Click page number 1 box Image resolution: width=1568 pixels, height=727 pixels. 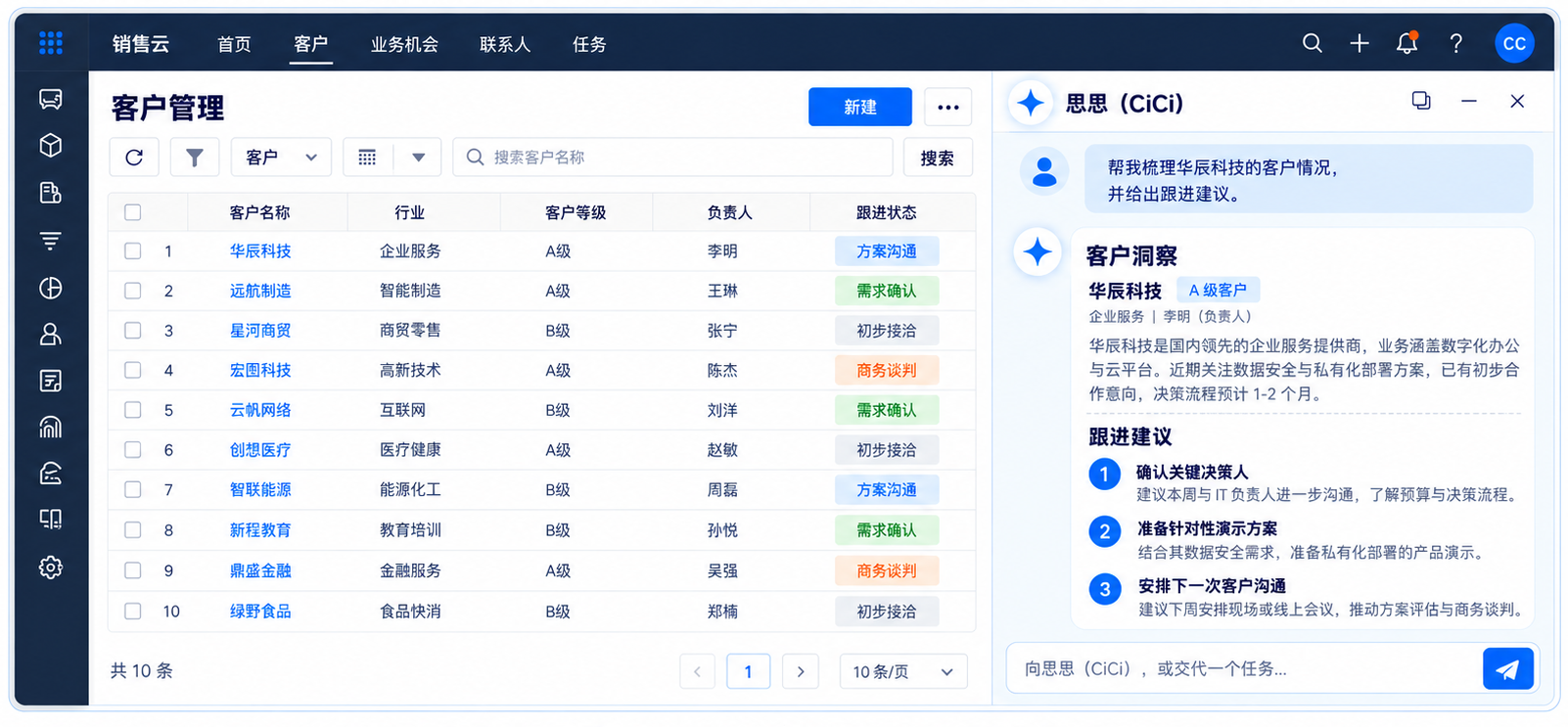tap(749, 671)
